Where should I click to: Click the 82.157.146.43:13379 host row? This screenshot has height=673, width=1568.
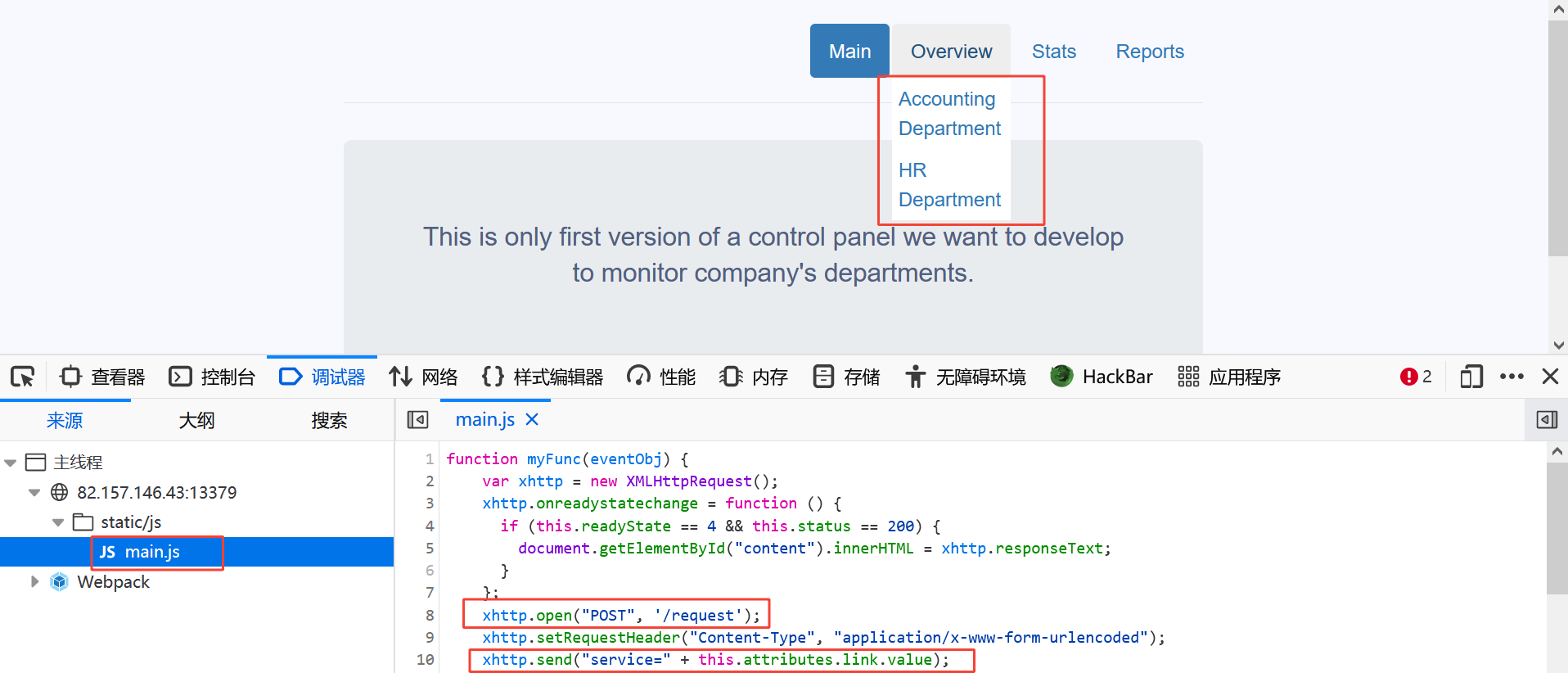click(x=196, y=492)
